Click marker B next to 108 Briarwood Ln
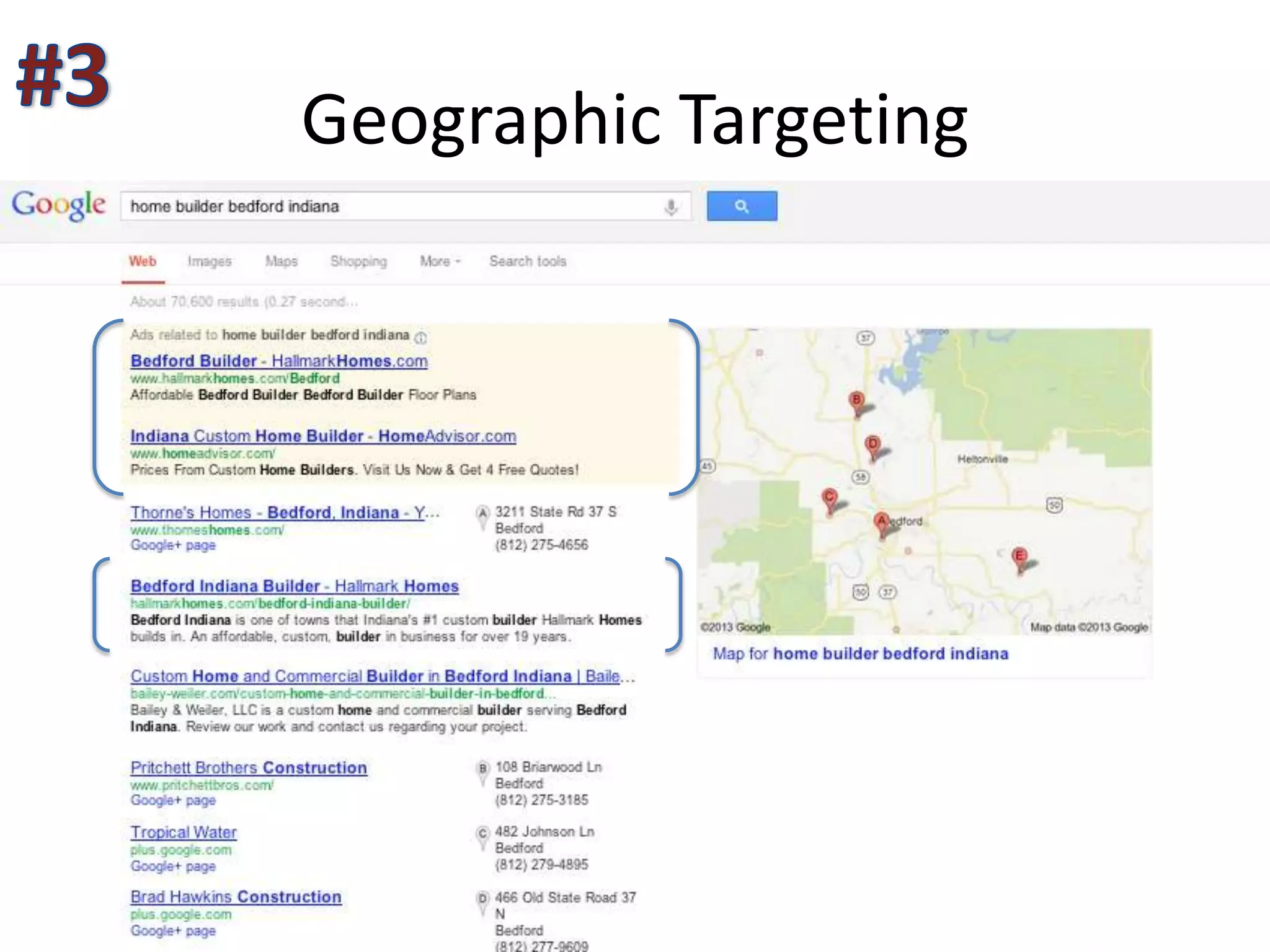This screenshot has width=1270, height=952. pyautogui.click(x=482, y=773)
